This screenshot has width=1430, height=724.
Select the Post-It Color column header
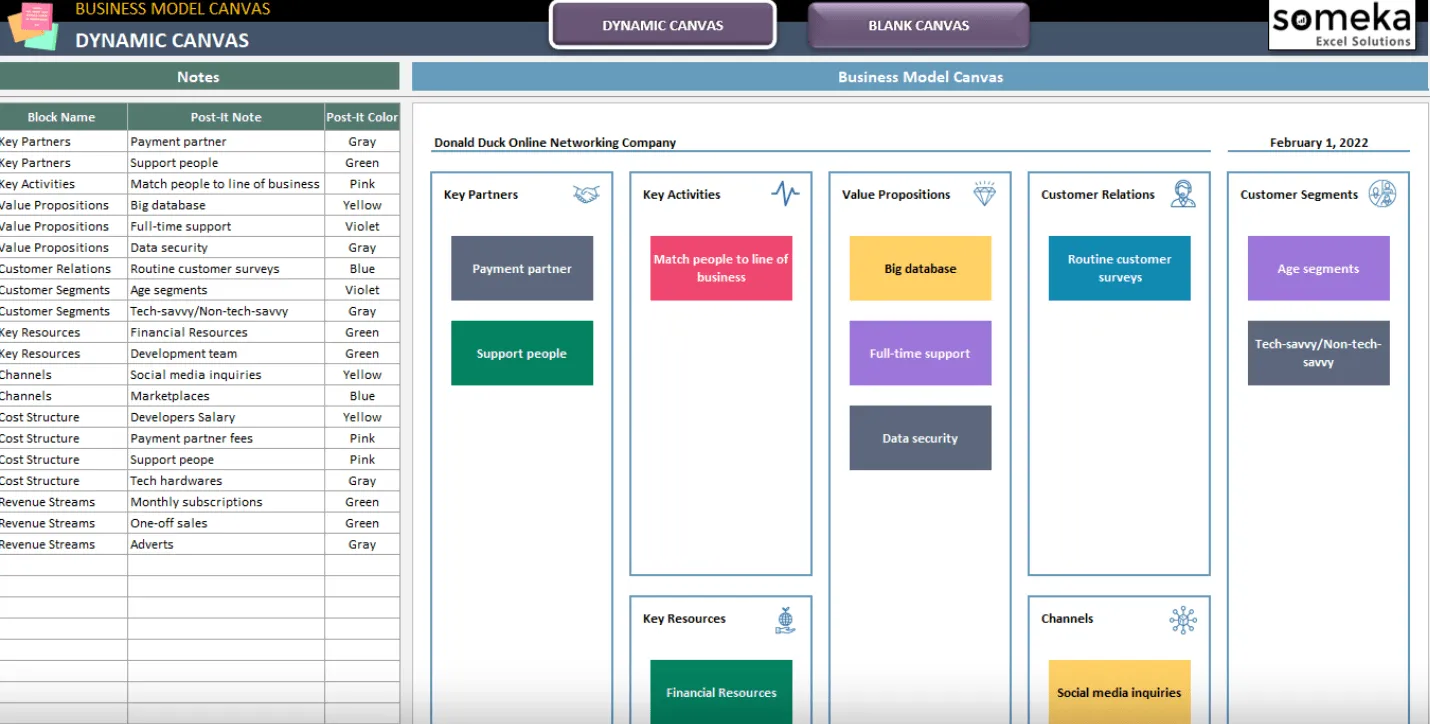362,117
